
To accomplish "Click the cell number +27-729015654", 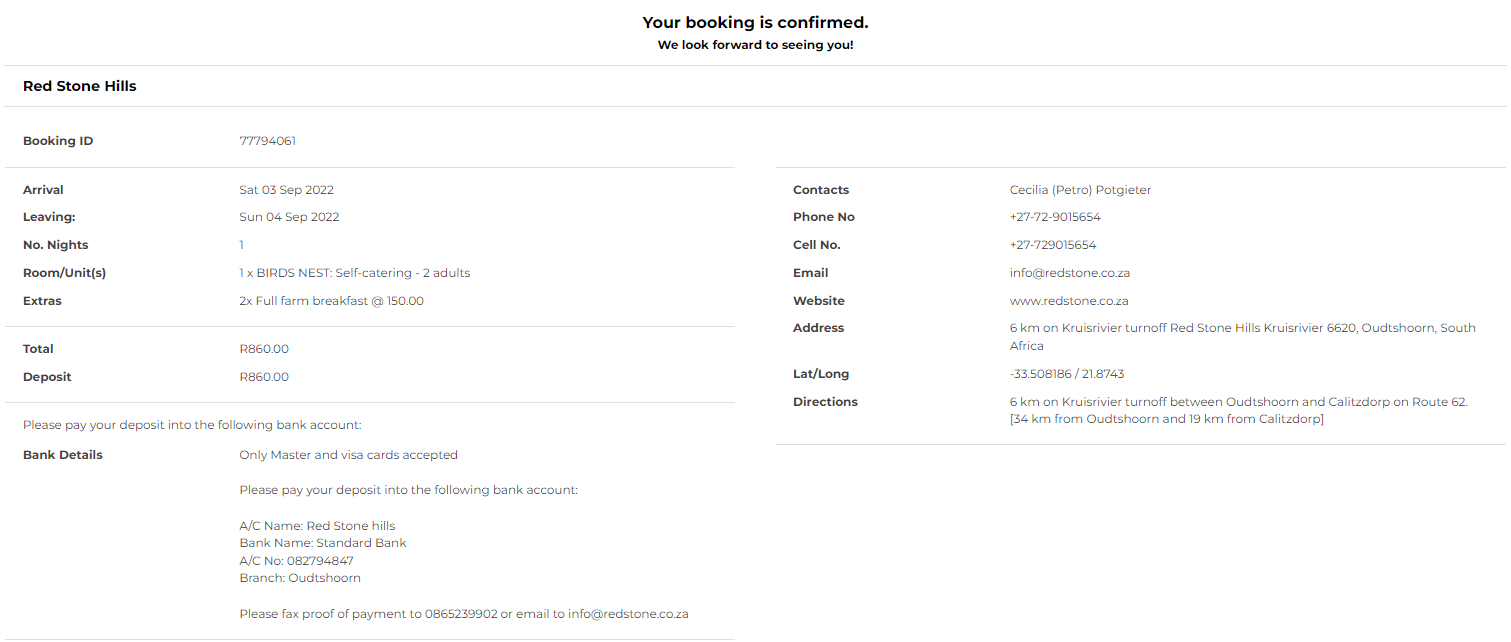I will (1052, 245).
